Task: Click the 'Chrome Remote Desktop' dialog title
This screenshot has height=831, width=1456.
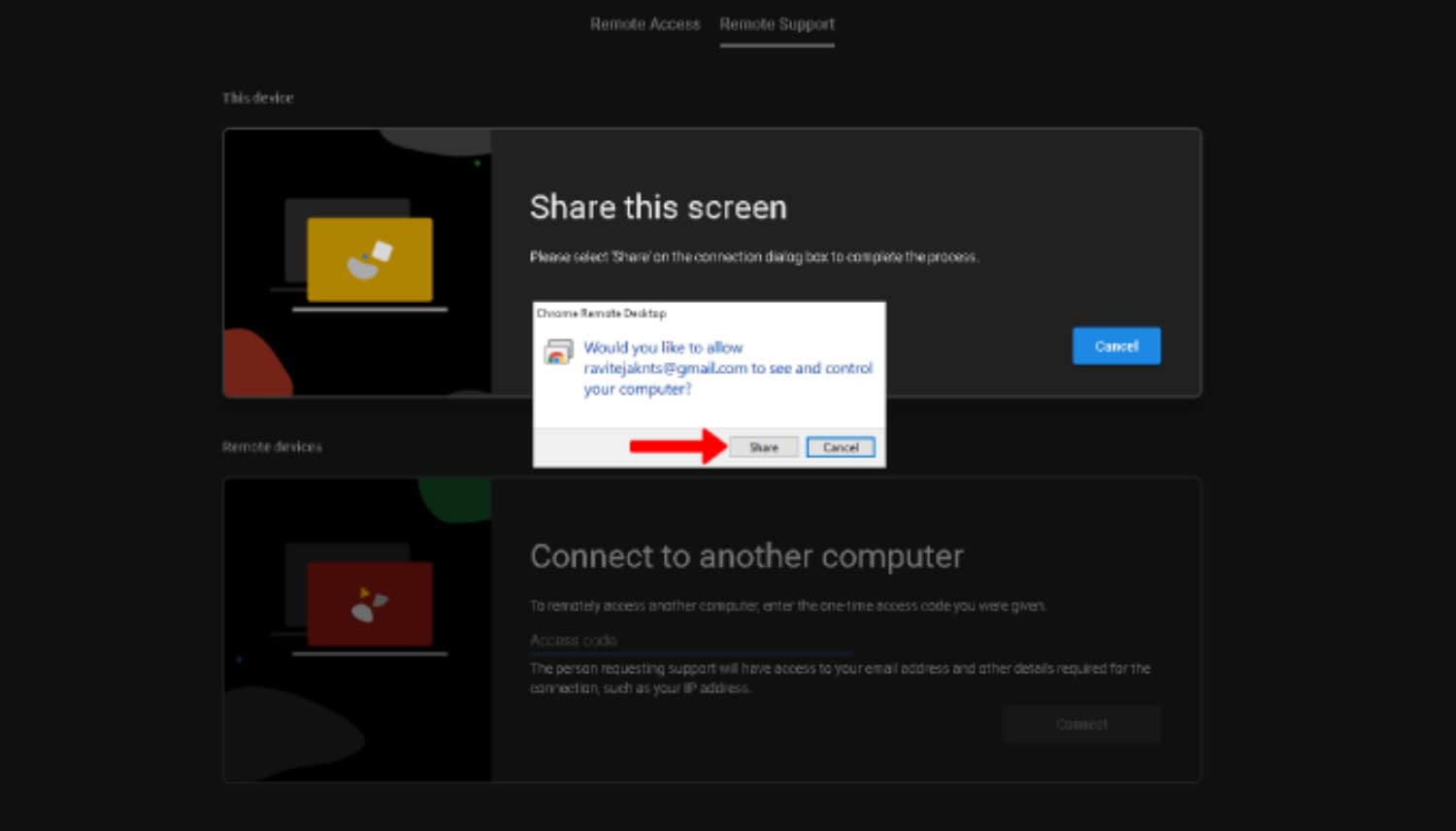Action: pyautogui.click(x=602, y=314)
